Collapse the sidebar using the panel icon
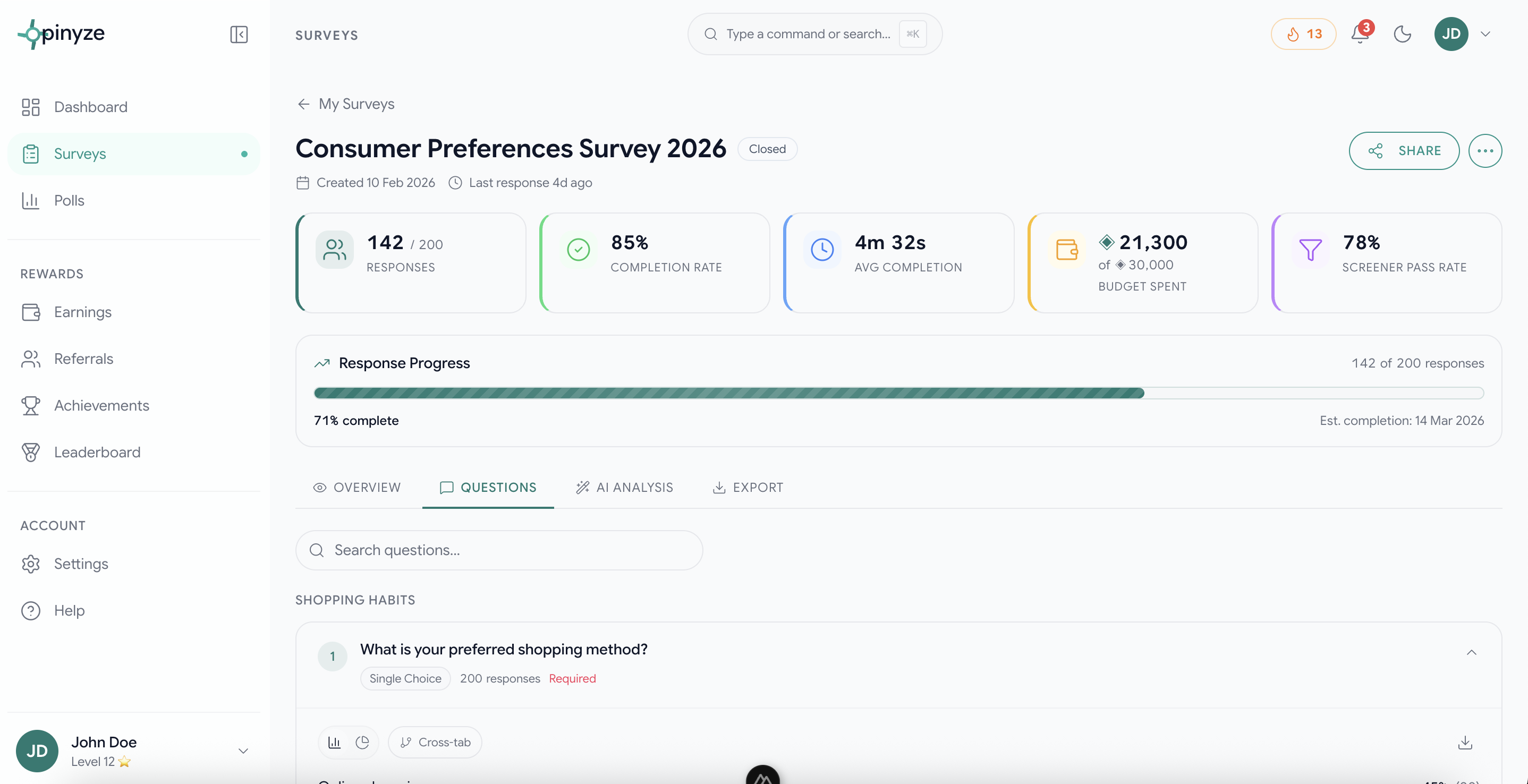1528x784 pixels. click(x=239, y=34)
